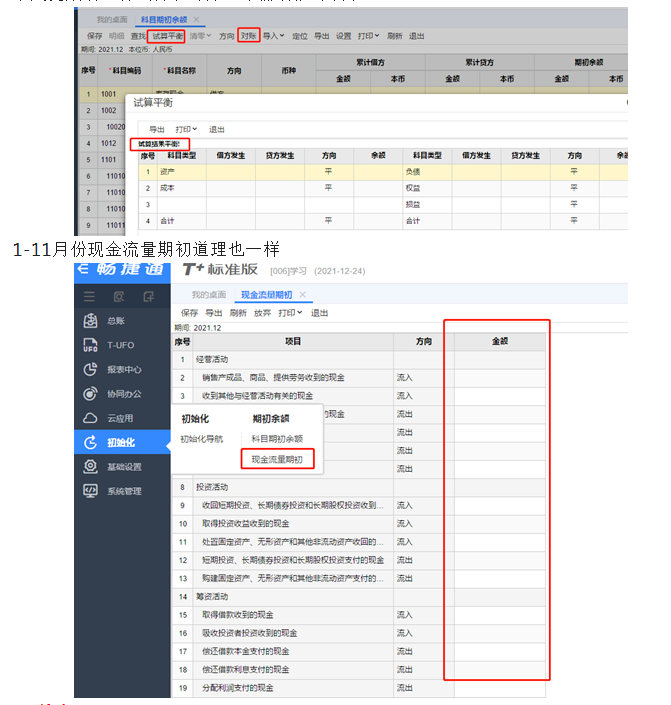The width and height of the screenshot is (671, 705).
Task: Click 退出 in 科目期初余额 toolbar
Action: [x=416, y=36]
